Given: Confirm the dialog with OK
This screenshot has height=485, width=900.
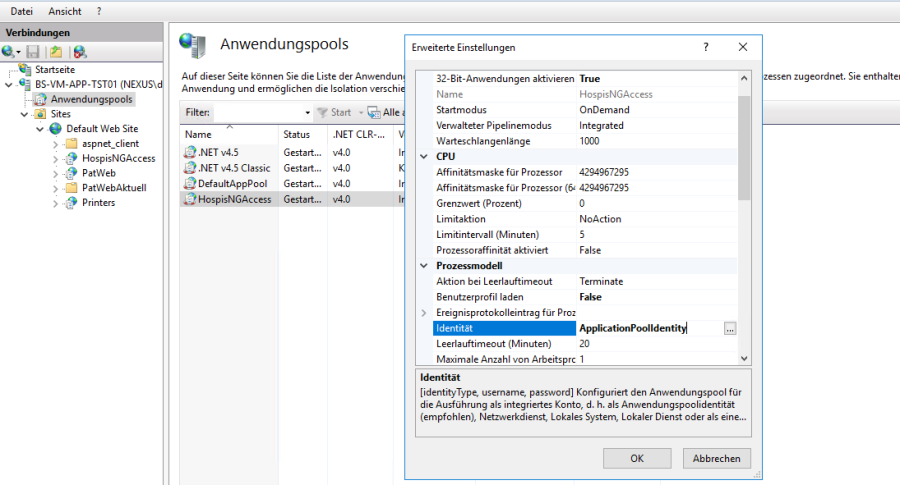Looking at the screenshot, I should pos(637,458).
